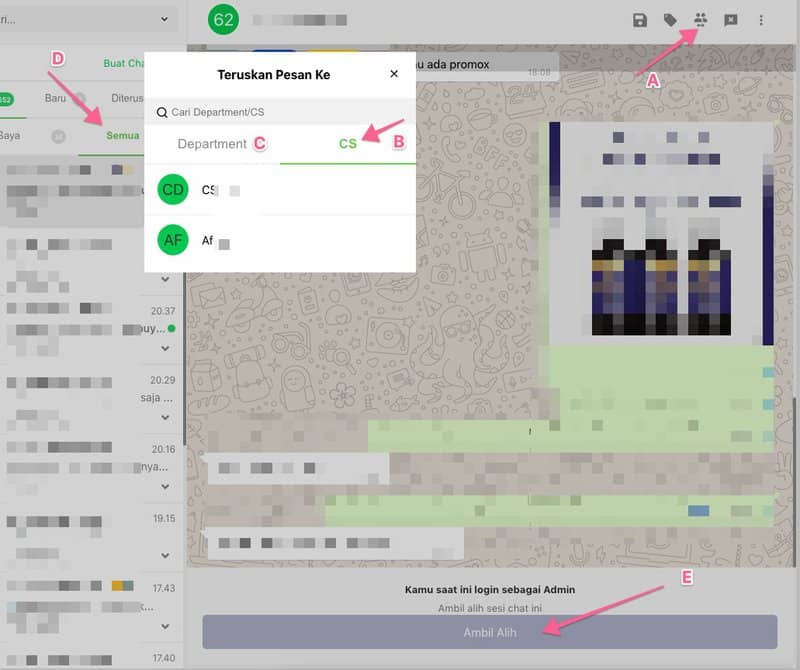Click the green 62 contact avatar
Viewport: 800px width, 670px height.
tap(224, 19)
